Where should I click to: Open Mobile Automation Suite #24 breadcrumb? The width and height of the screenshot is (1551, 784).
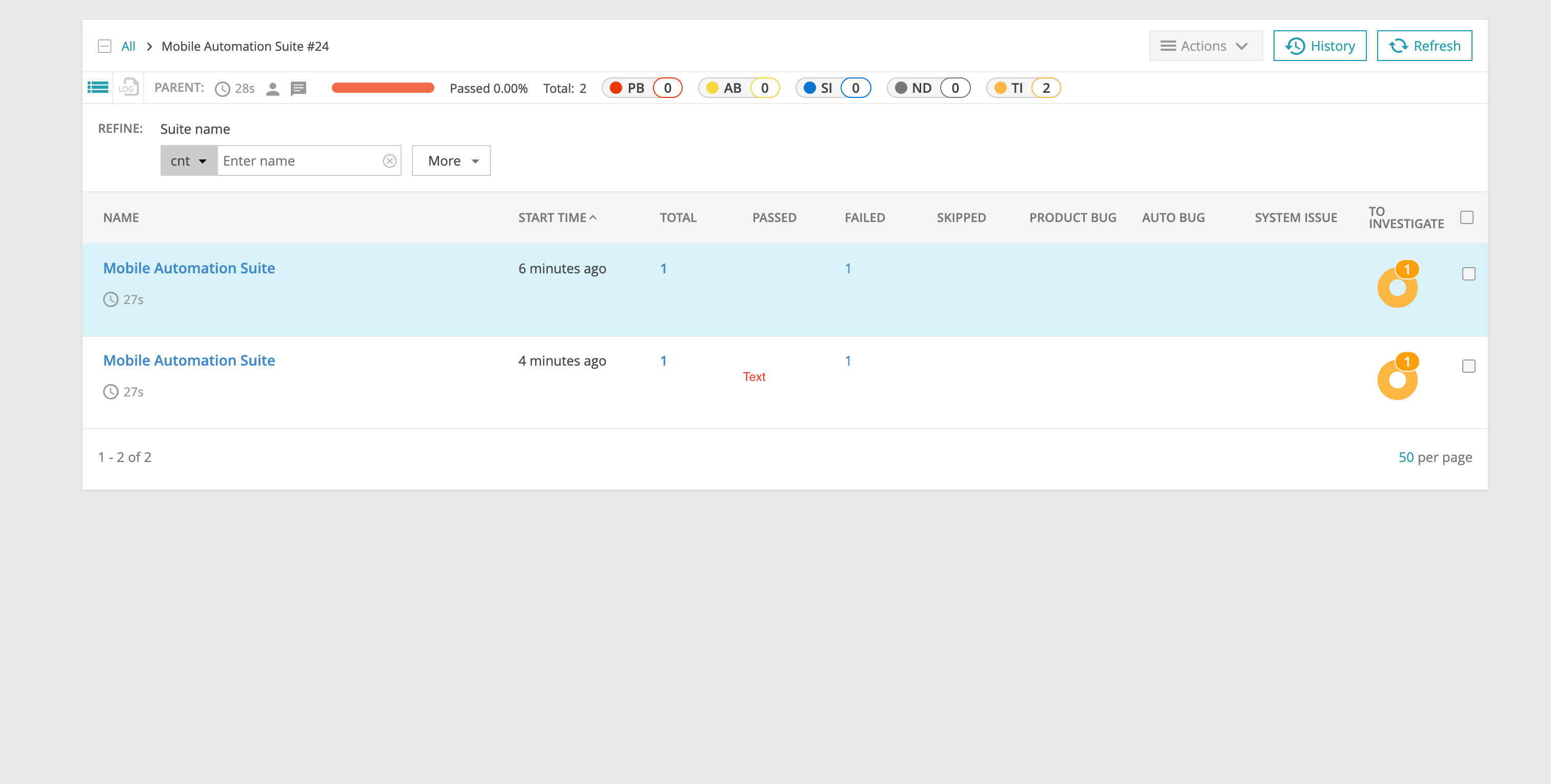point(245,46)
